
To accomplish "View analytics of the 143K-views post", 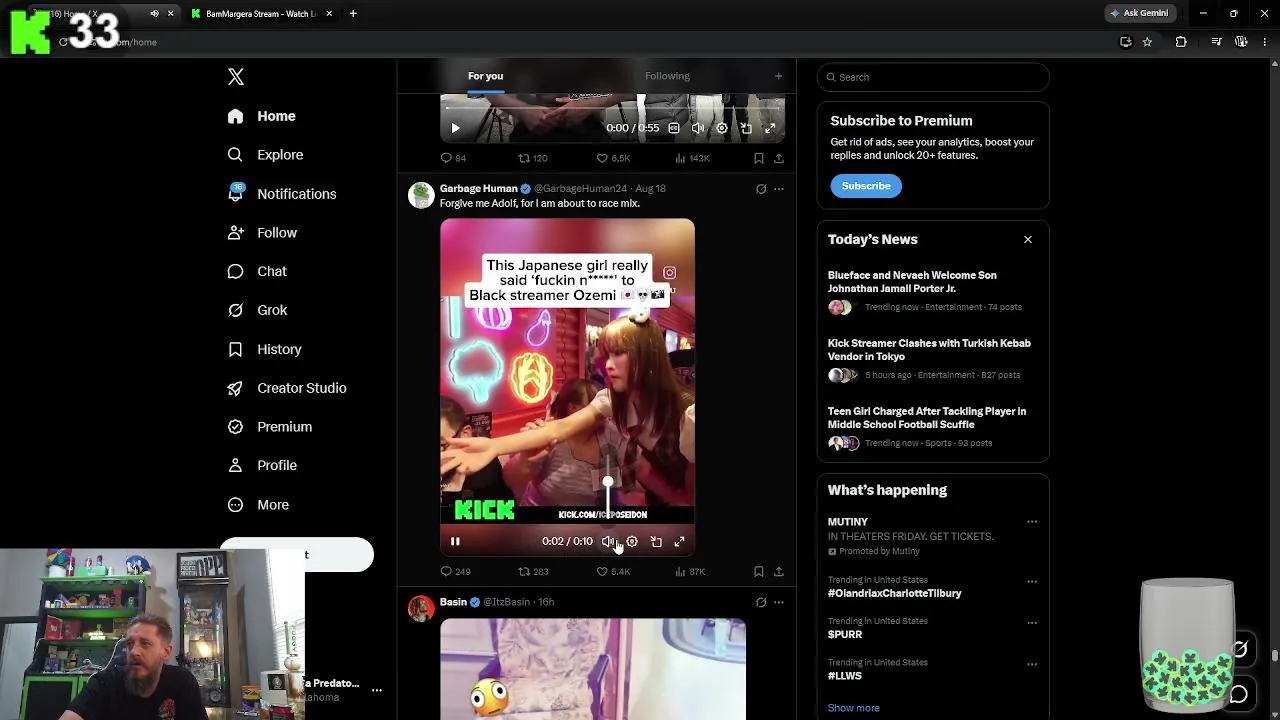I will (x=692, y=158).
